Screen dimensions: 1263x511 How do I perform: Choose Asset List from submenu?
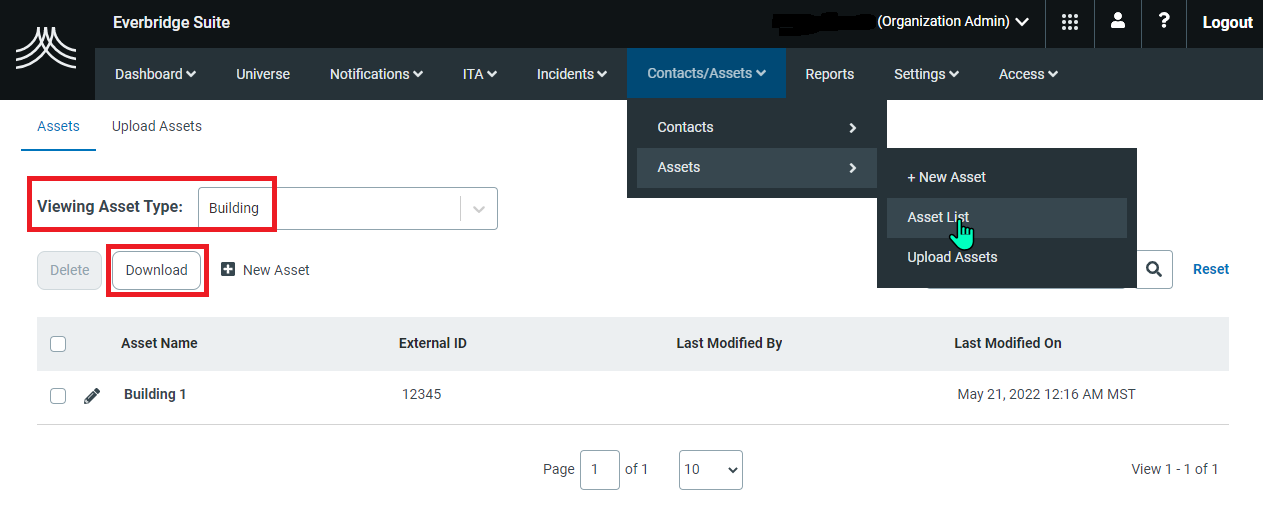pos(1007,217)
